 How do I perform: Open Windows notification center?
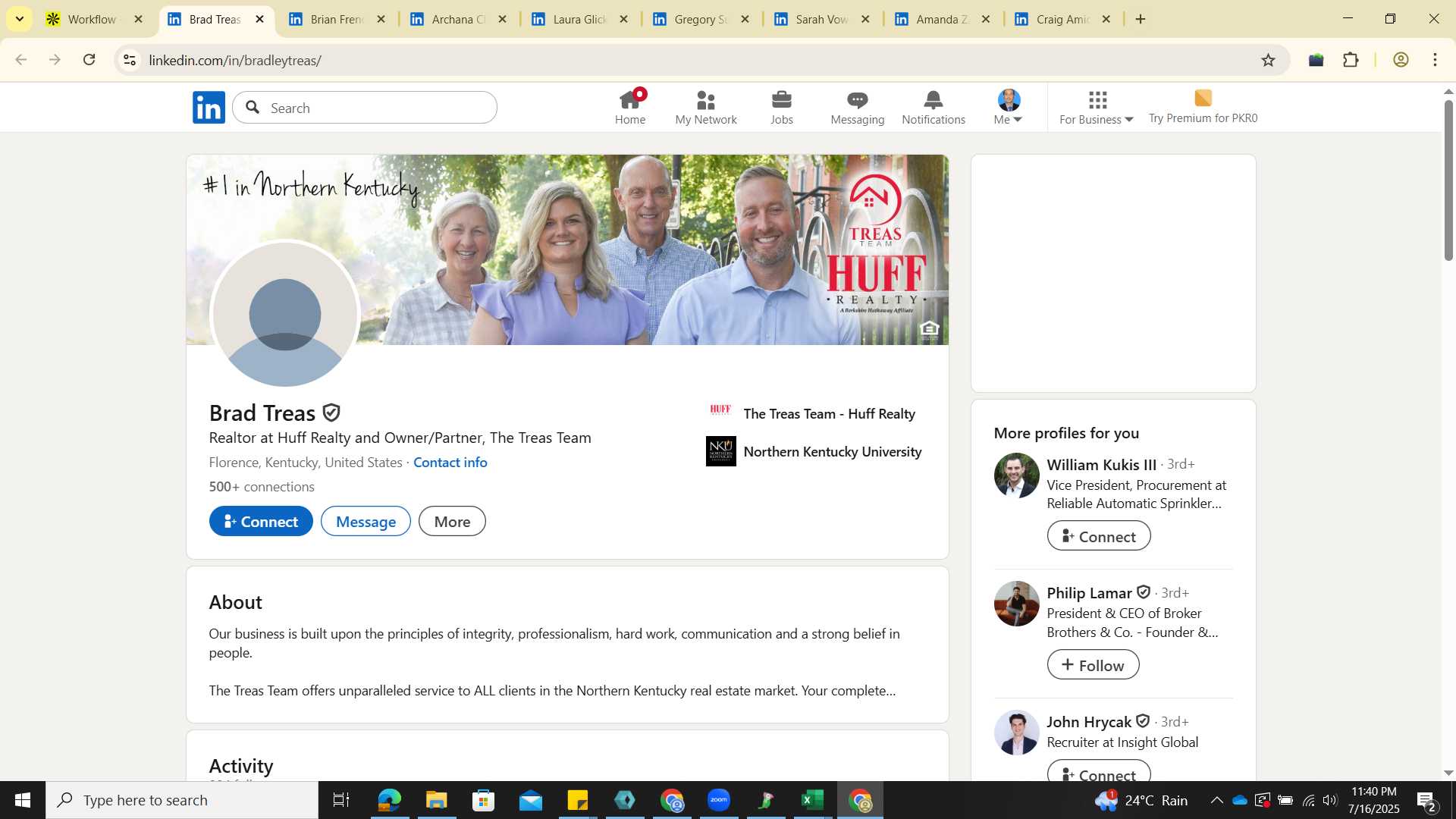point(1426,801)
